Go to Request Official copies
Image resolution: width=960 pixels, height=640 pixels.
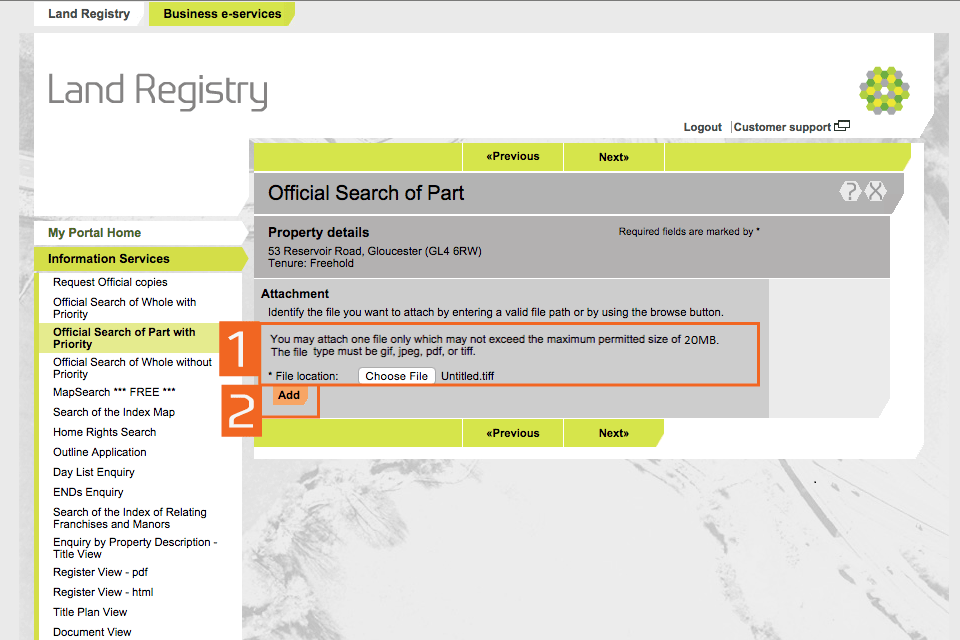tap(110, 282)
